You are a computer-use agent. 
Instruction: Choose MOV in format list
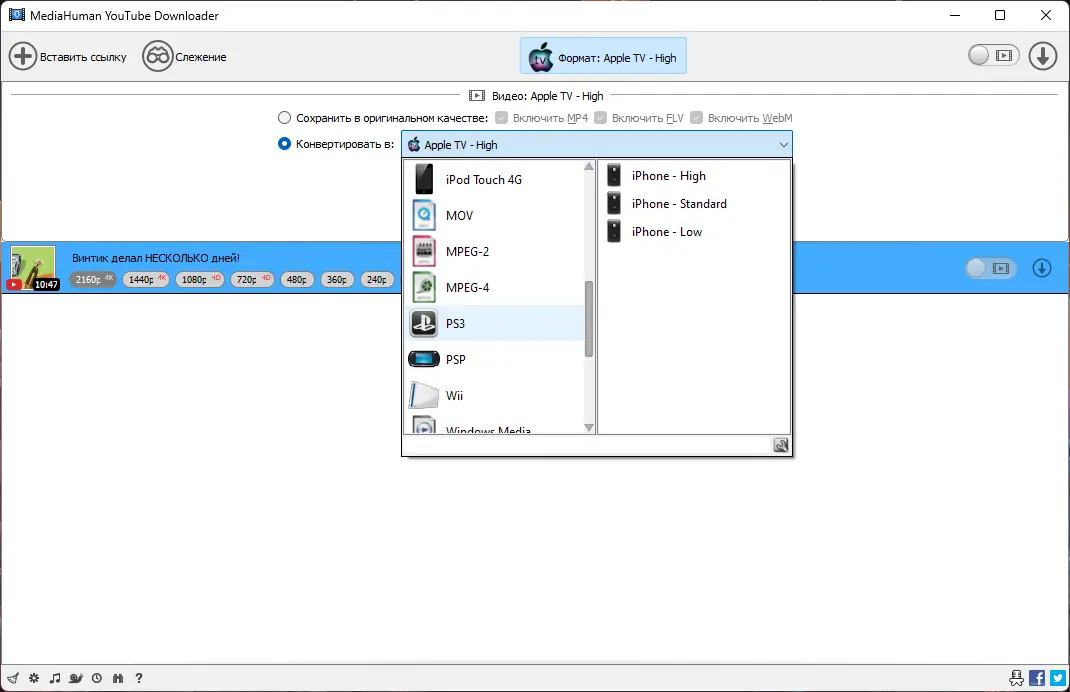[x=495, y=216]
